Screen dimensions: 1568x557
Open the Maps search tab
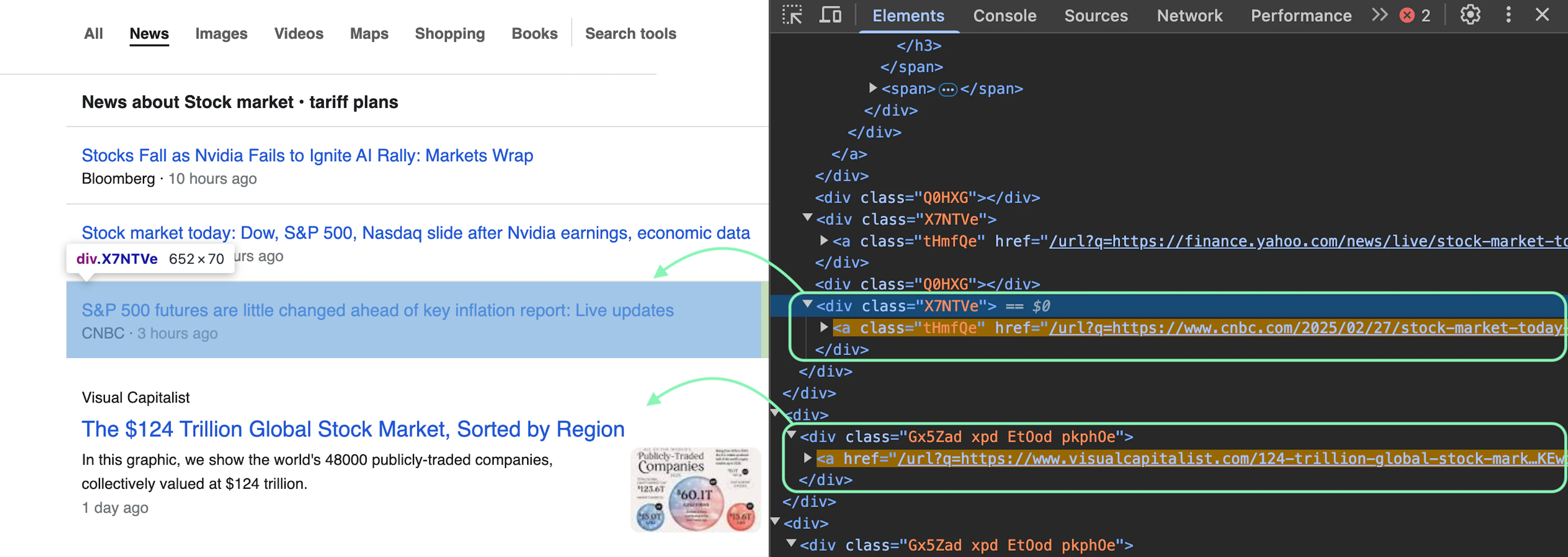(x=369, y=34)
